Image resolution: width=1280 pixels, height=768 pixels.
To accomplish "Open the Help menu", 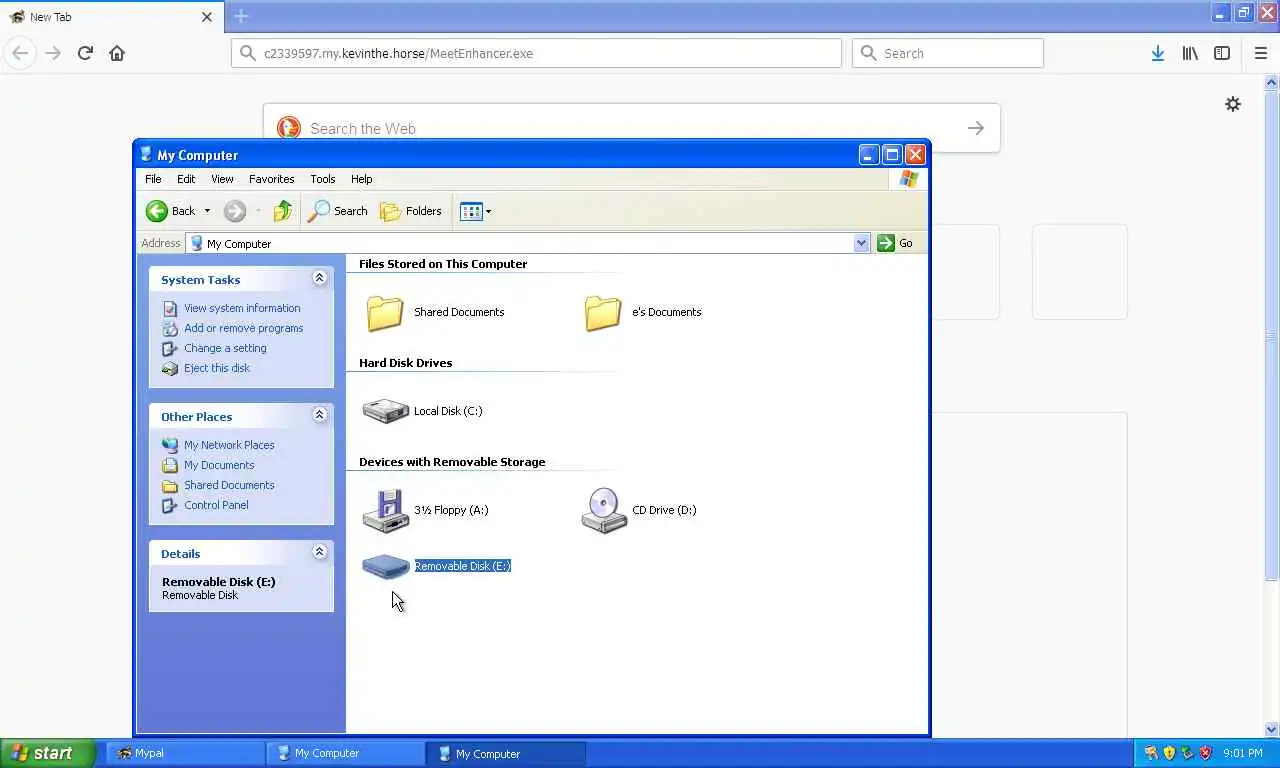I will pos(362,179).
